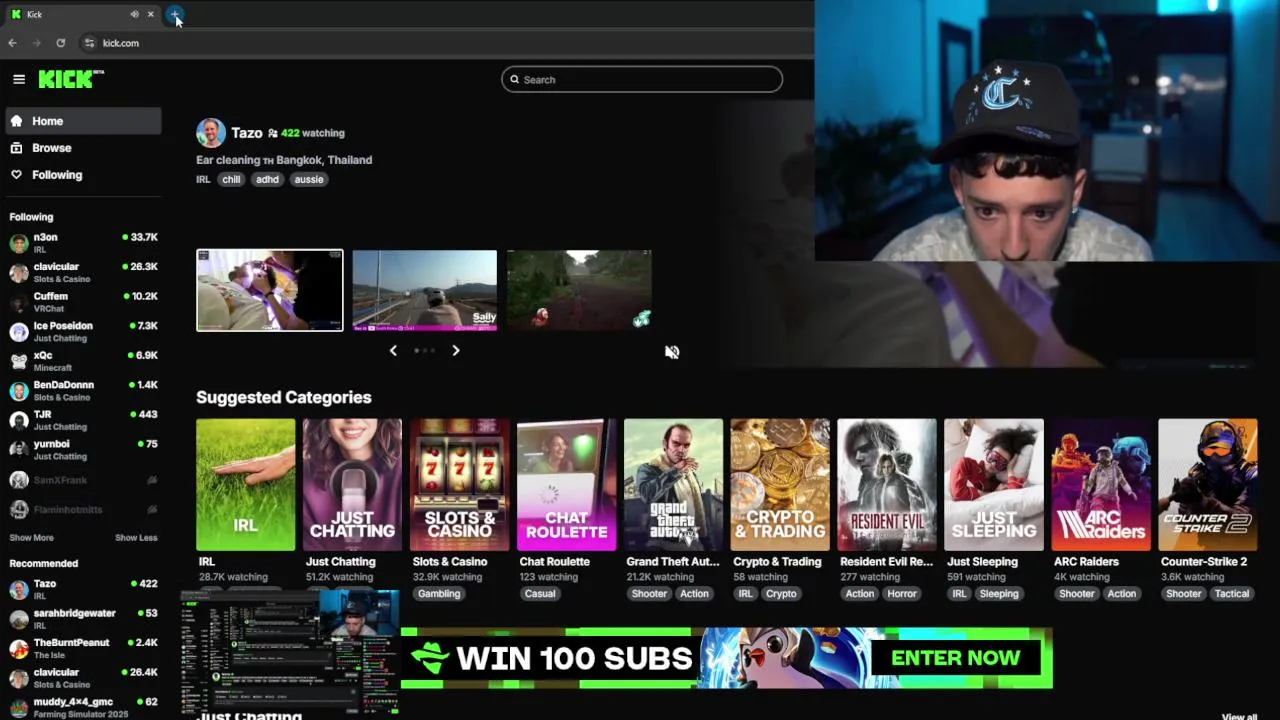
Task: Select the Horror tag
Action: 902,594
